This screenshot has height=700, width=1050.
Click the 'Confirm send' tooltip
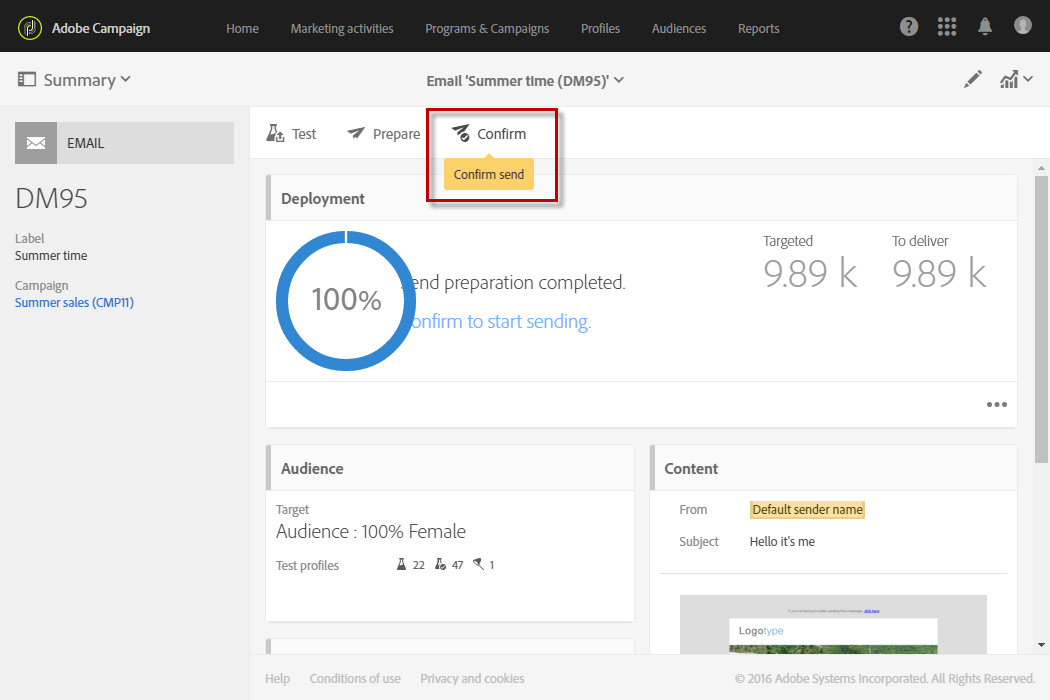[x=489, y=174]
